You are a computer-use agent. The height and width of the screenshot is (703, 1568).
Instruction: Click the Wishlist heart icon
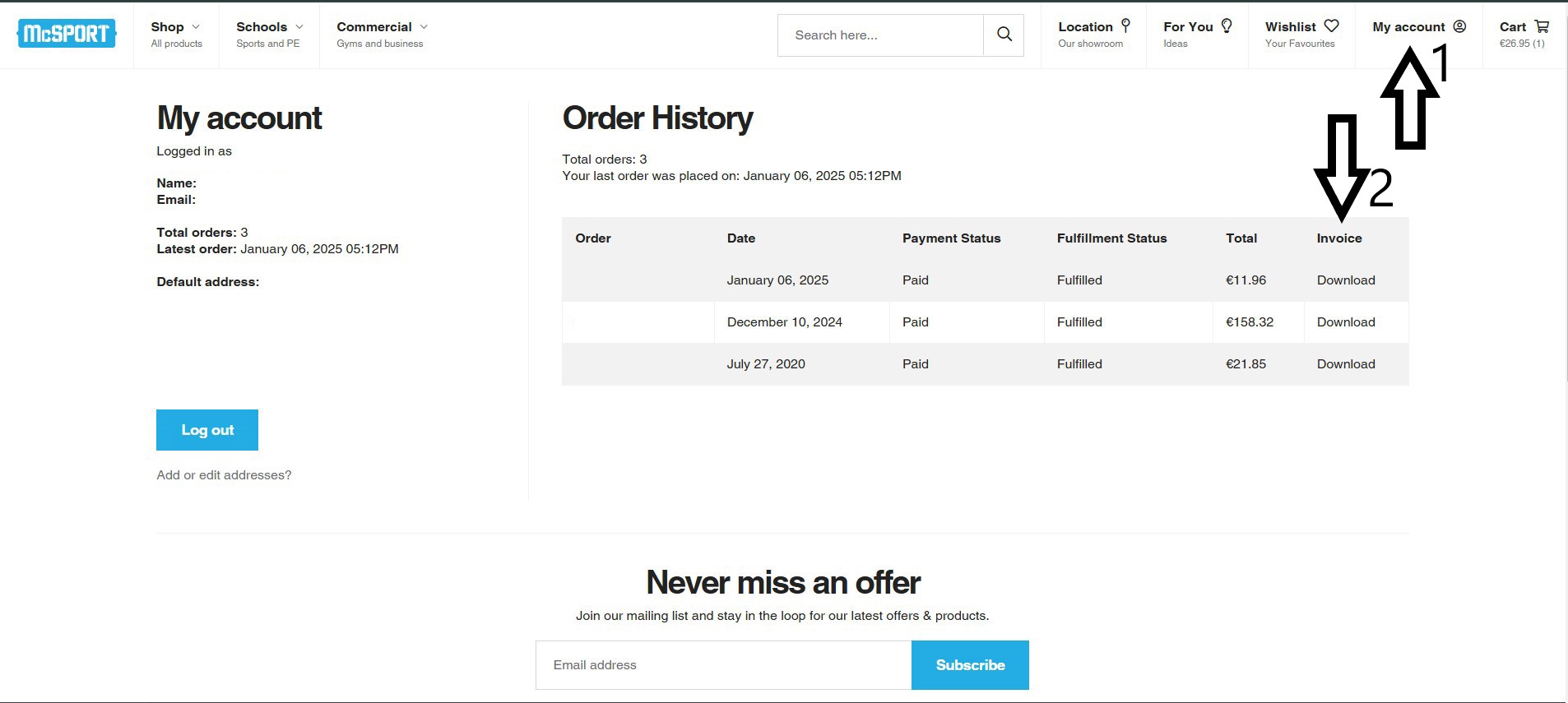click(x=1332, y=25)
